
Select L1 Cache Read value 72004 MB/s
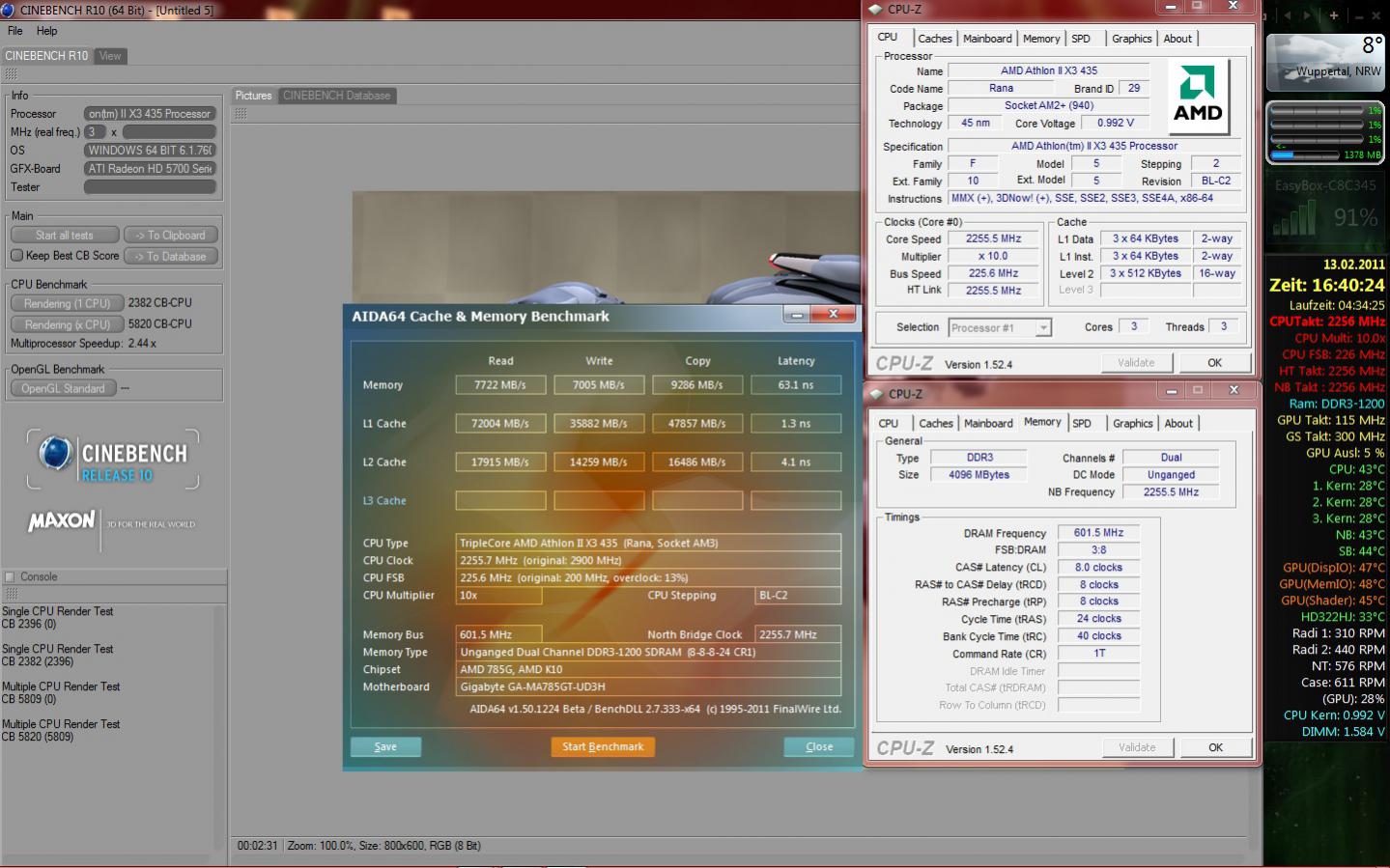pyautogui.click(x=500, y=423)
